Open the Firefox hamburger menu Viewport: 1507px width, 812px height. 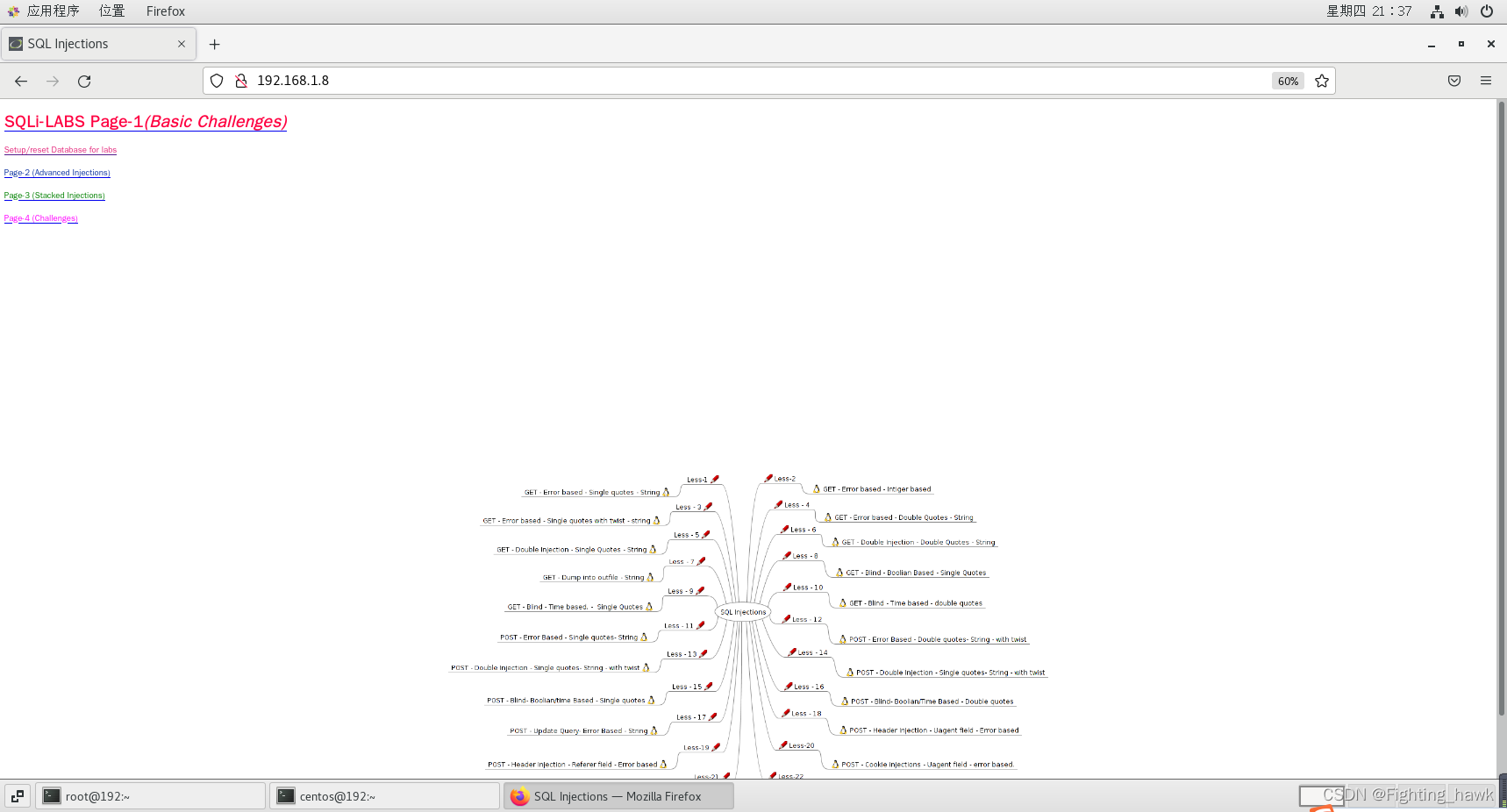[x=1486, y=81]
